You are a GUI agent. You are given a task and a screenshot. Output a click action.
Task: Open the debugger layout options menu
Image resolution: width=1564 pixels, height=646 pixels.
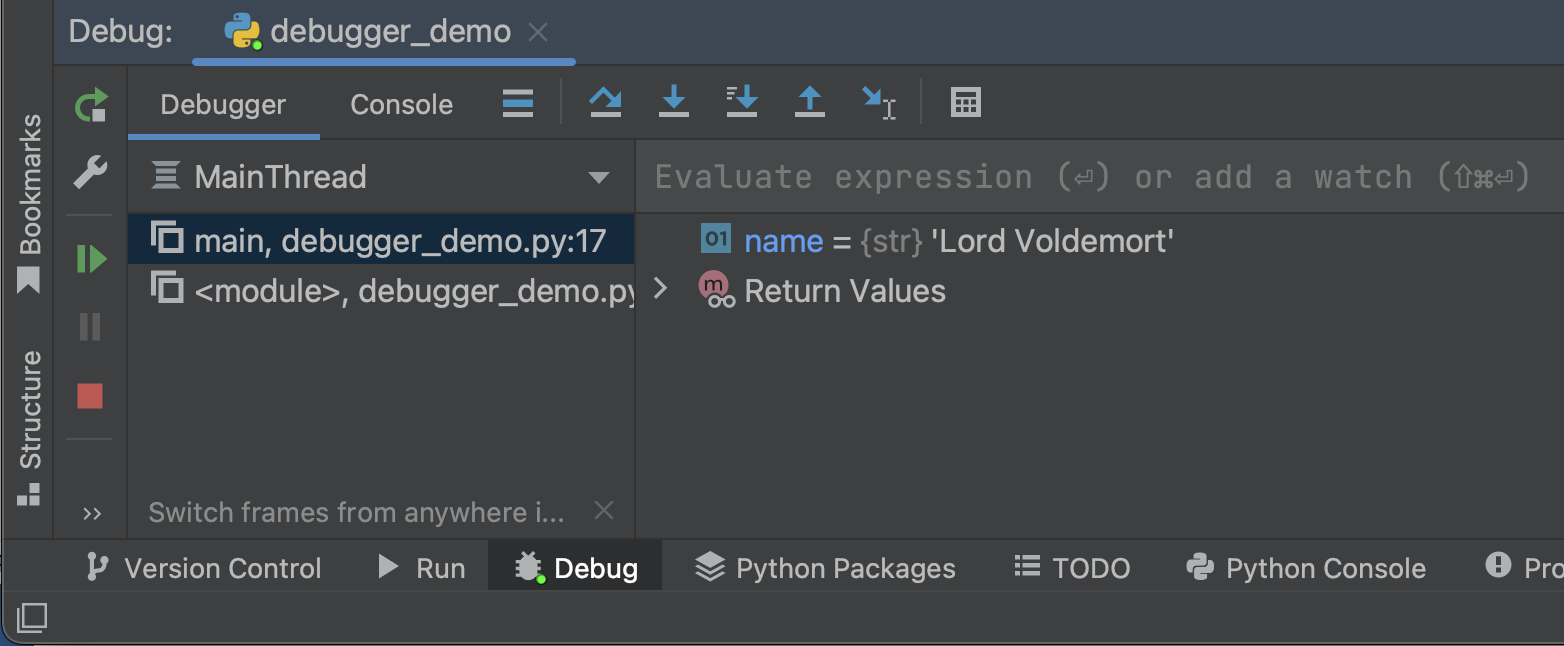(x=517, y=101)
